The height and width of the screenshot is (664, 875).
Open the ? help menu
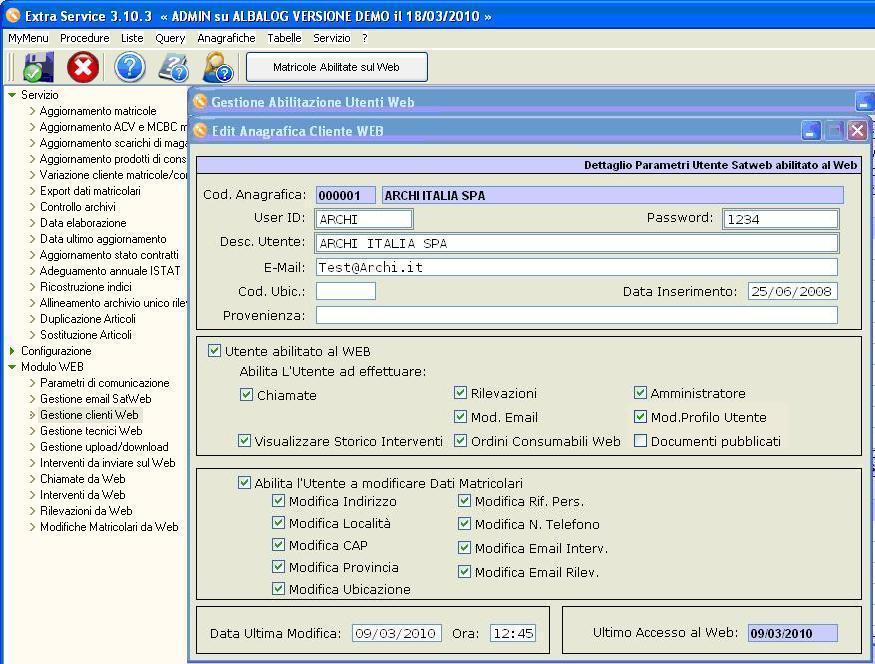coord(364,38)
